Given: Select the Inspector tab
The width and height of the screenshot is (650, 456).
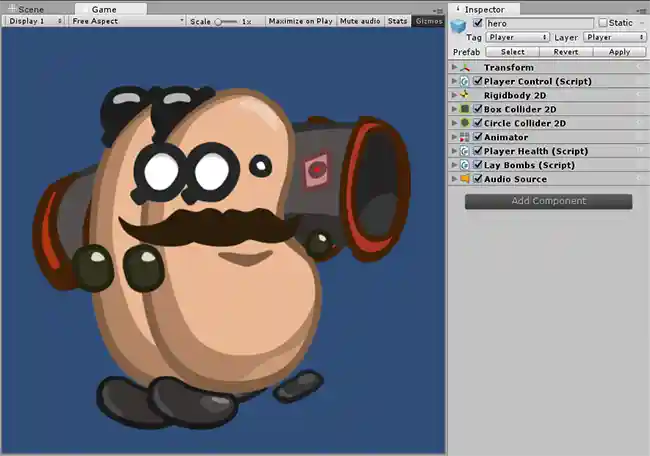Looking at the screenshot, I should coord(482,8).
